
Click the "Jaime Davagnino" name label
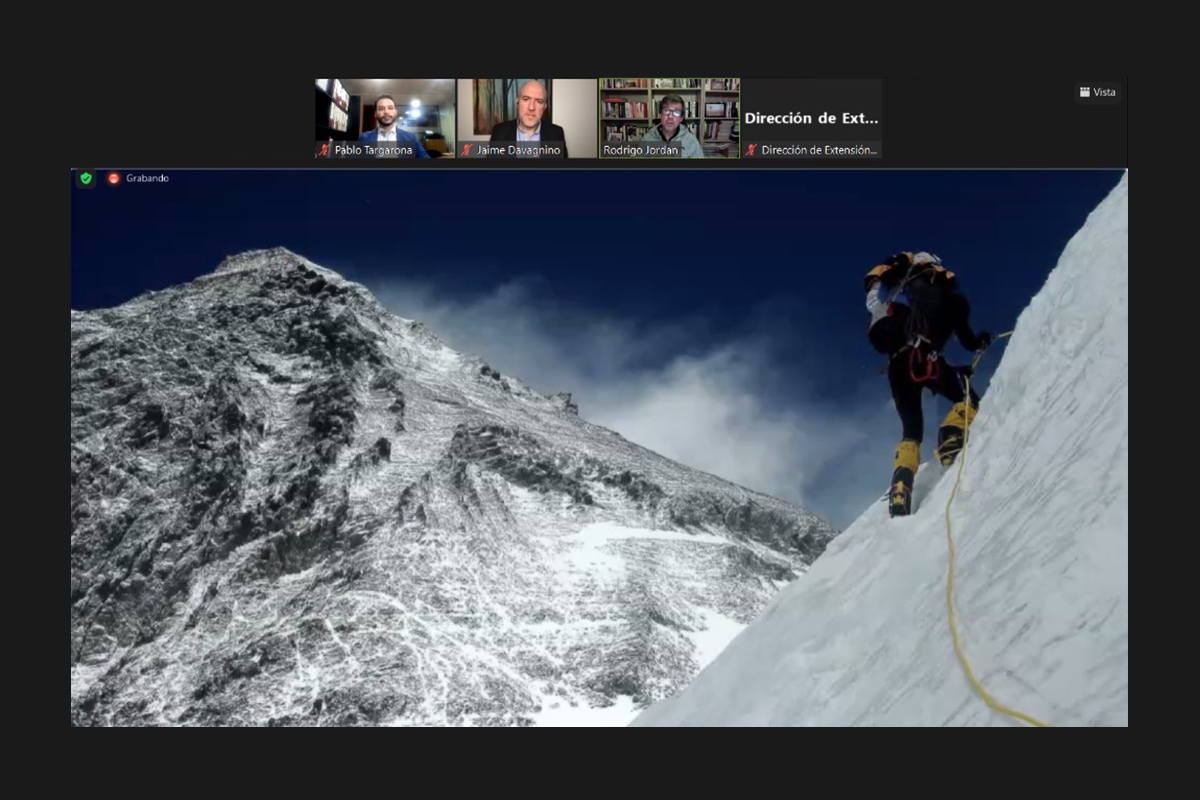pos(519,151)
